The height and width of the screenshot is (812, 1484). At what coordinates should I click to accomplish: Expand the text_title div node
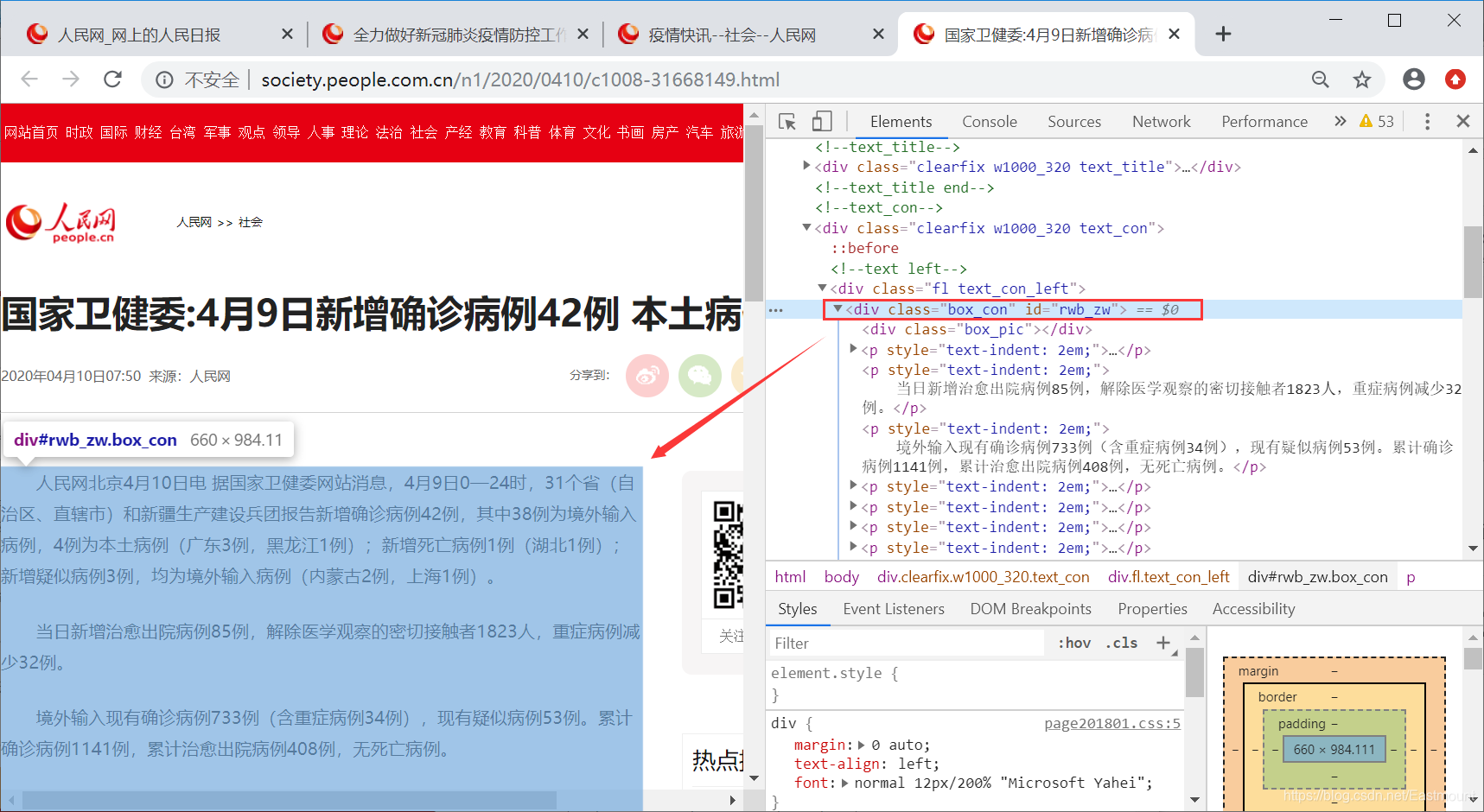[806, 166]
